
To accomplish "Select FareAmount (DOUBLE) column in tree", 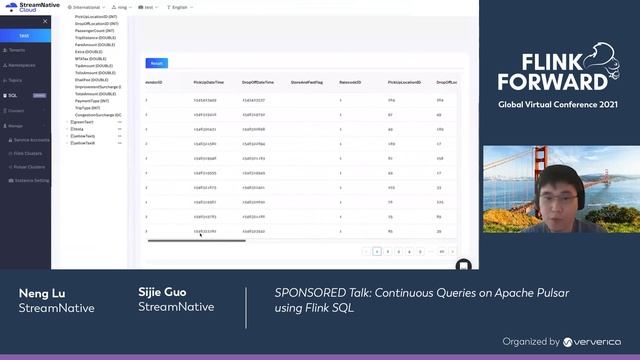I will click(95, 44).
